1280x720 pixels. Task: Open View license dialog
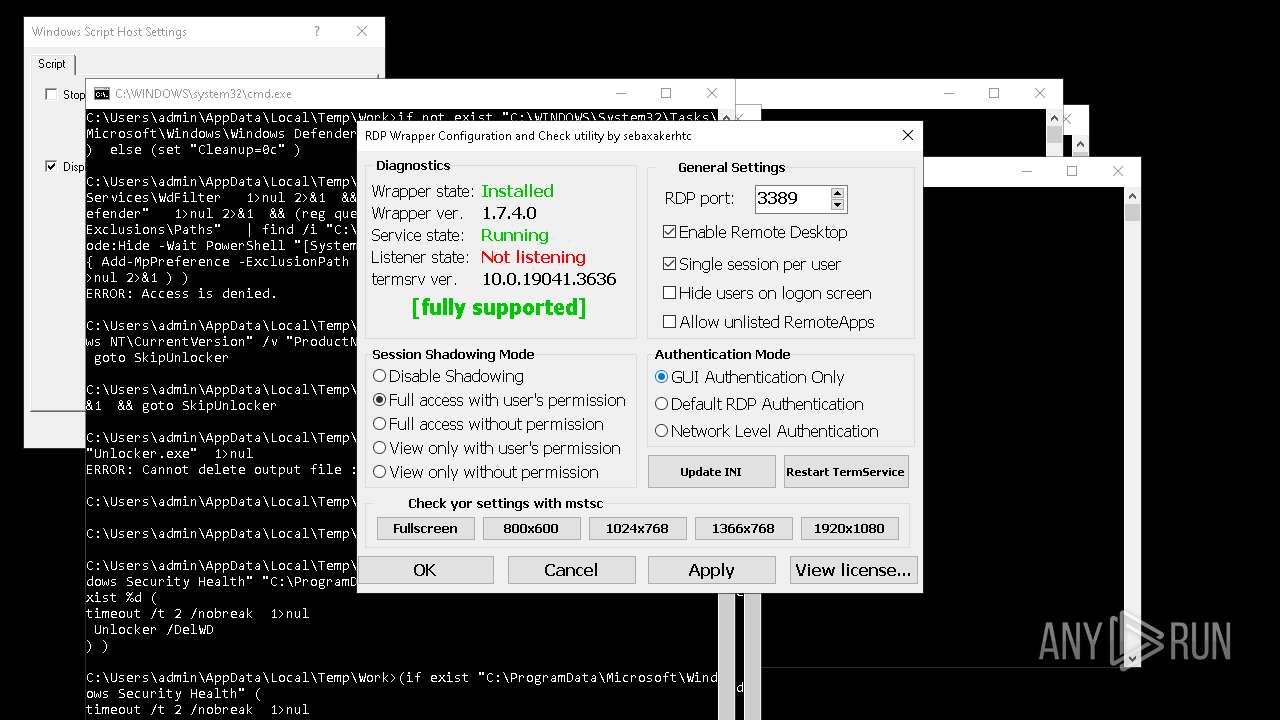853,570
